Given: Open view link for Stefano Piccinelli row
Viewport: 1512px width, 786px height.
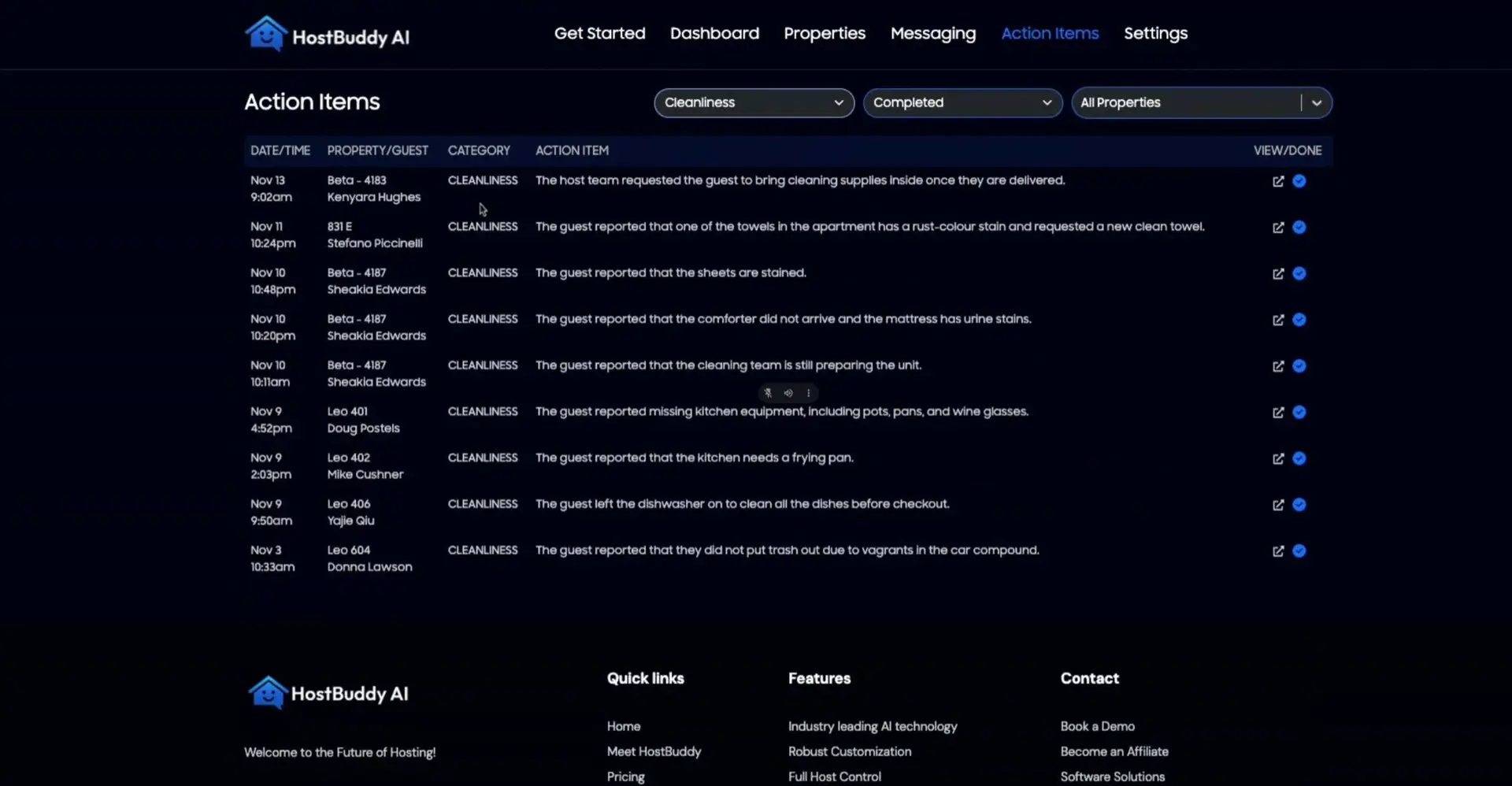Looking at the screenshot, I should click(x=1278, y=228).
